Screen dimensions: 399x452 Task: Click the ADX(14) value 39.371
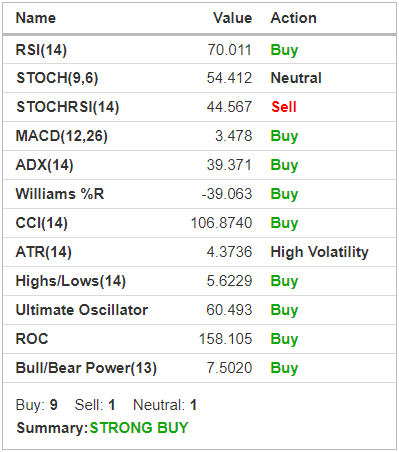tap(229, 165)
